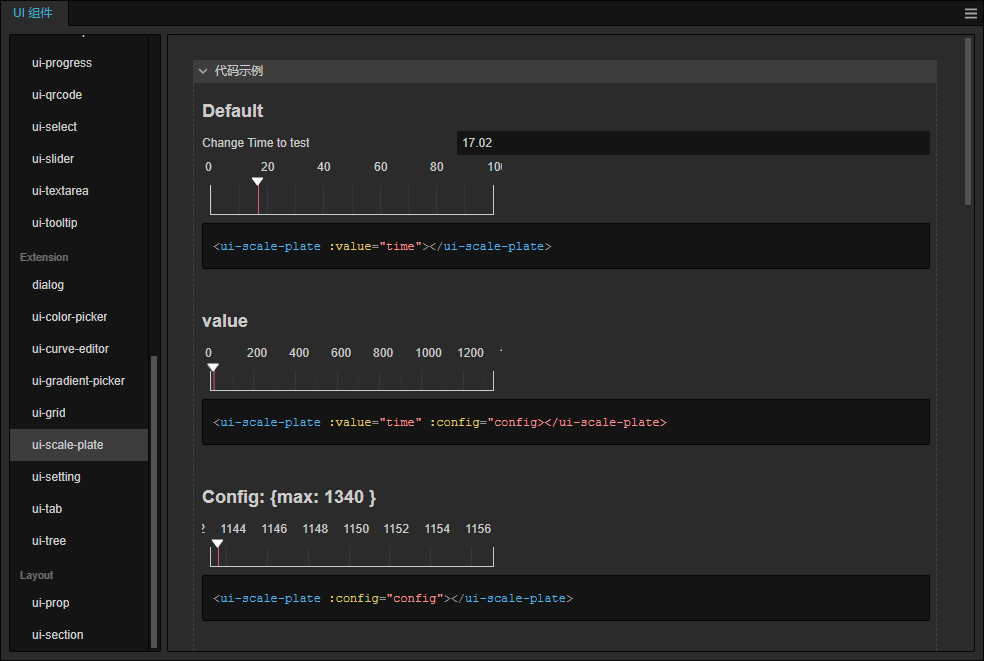Show the ui-textarea page
Image resolution: width=984 pixels, height=661 pixels.
[x=60, y=191]
